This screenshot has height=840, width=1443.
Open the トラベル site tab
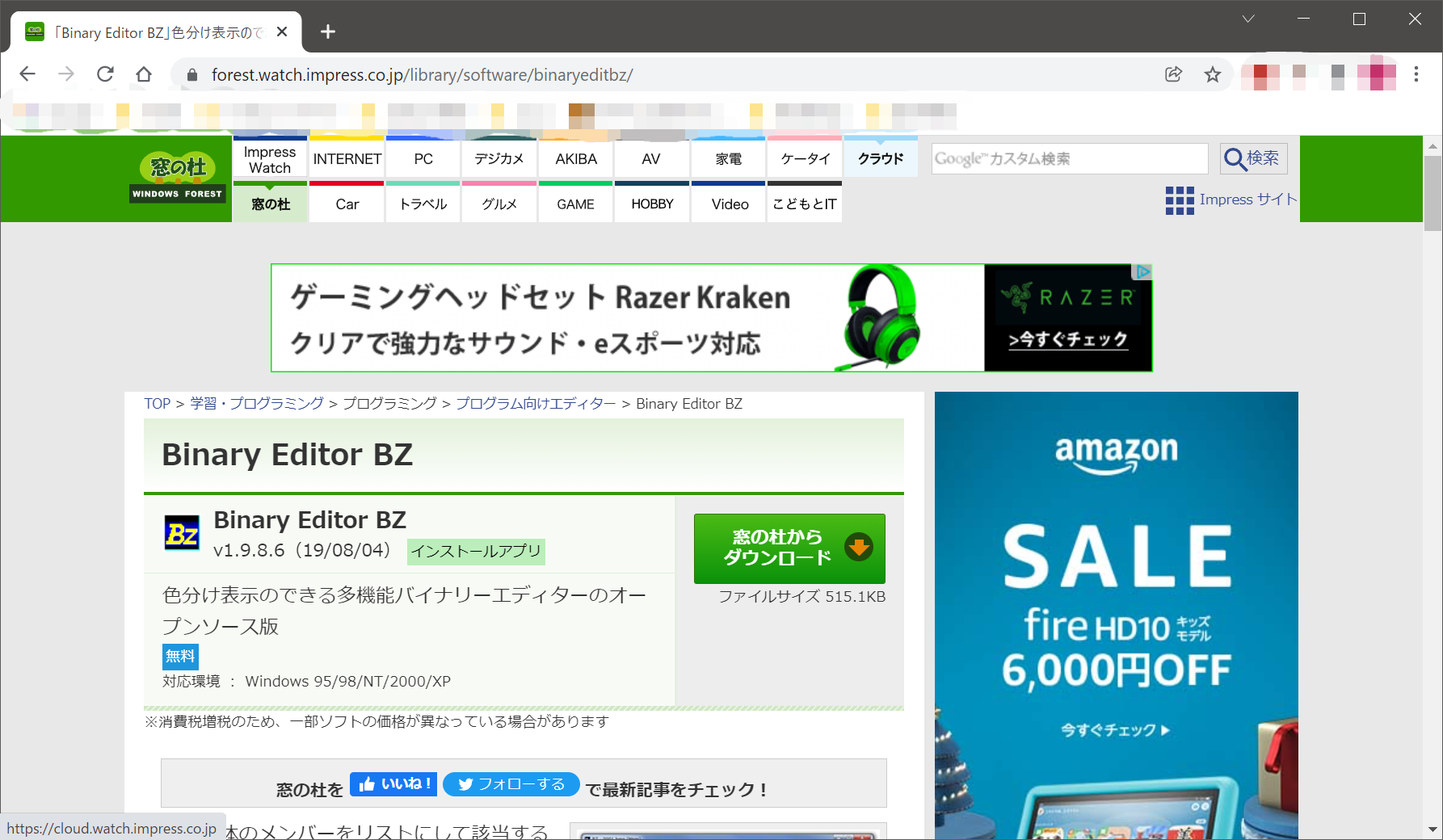click(x=423, y=204)
